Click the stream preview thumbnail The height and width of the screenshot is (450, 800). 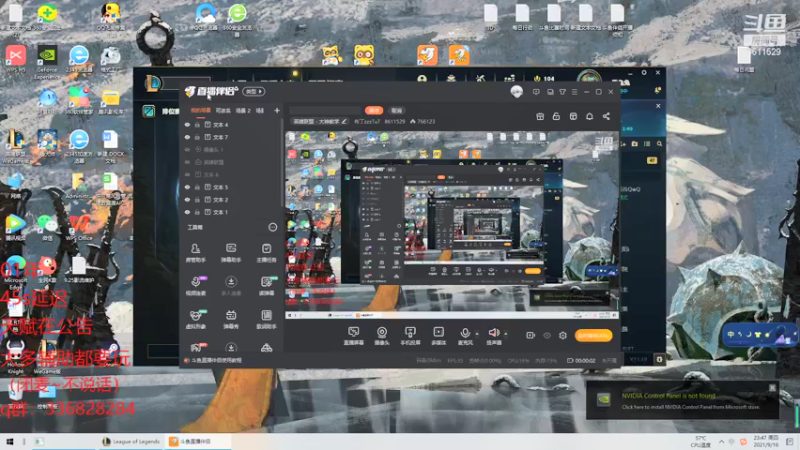coord(452,224)
